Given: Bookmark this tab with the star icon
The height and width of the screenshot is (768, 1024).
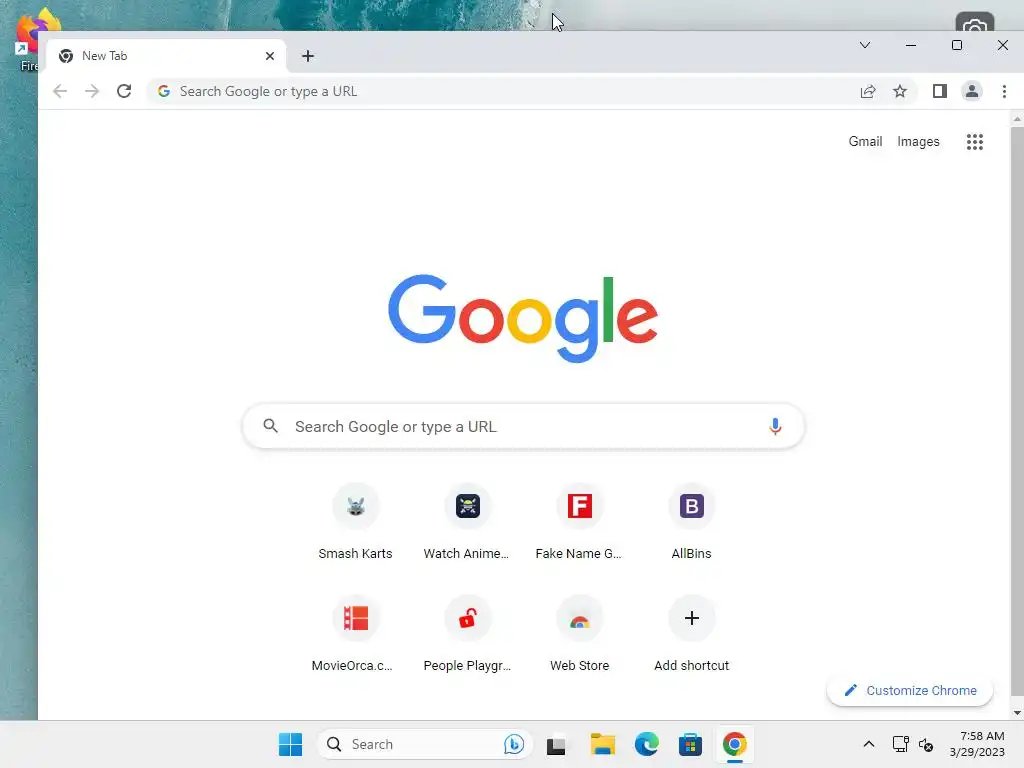Looking at the screenshot, I should 900,91.
